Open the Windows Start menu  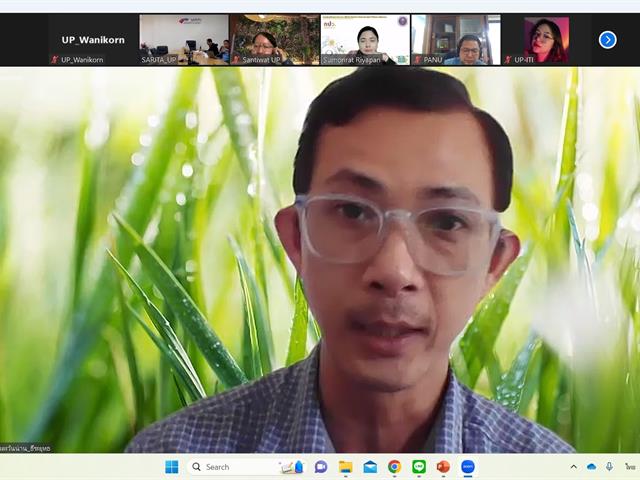pos(172,467)
